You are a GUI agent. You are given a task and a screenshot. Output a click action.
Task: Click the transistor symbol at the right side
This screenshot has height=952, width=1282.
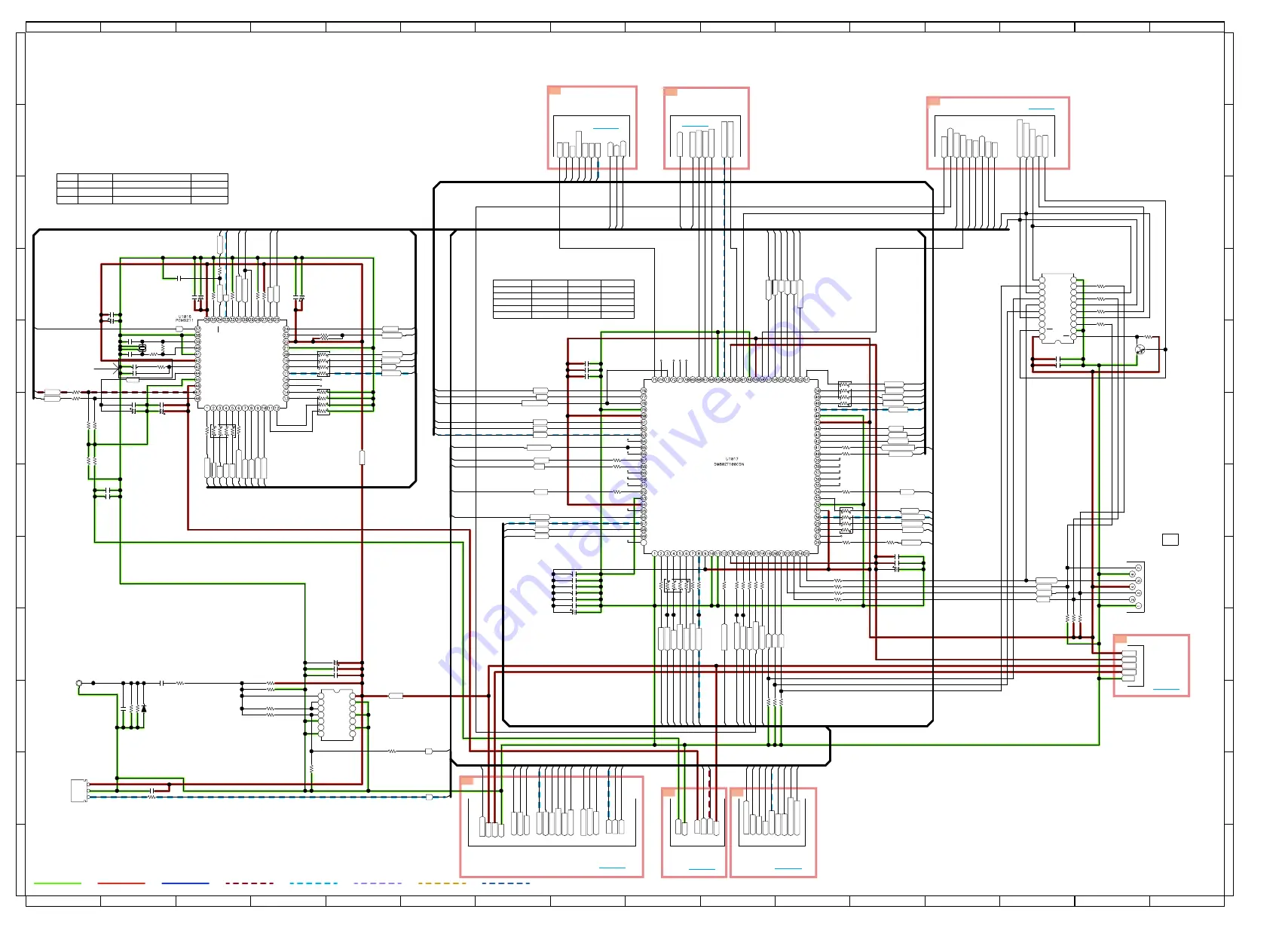coord(1140,350)
